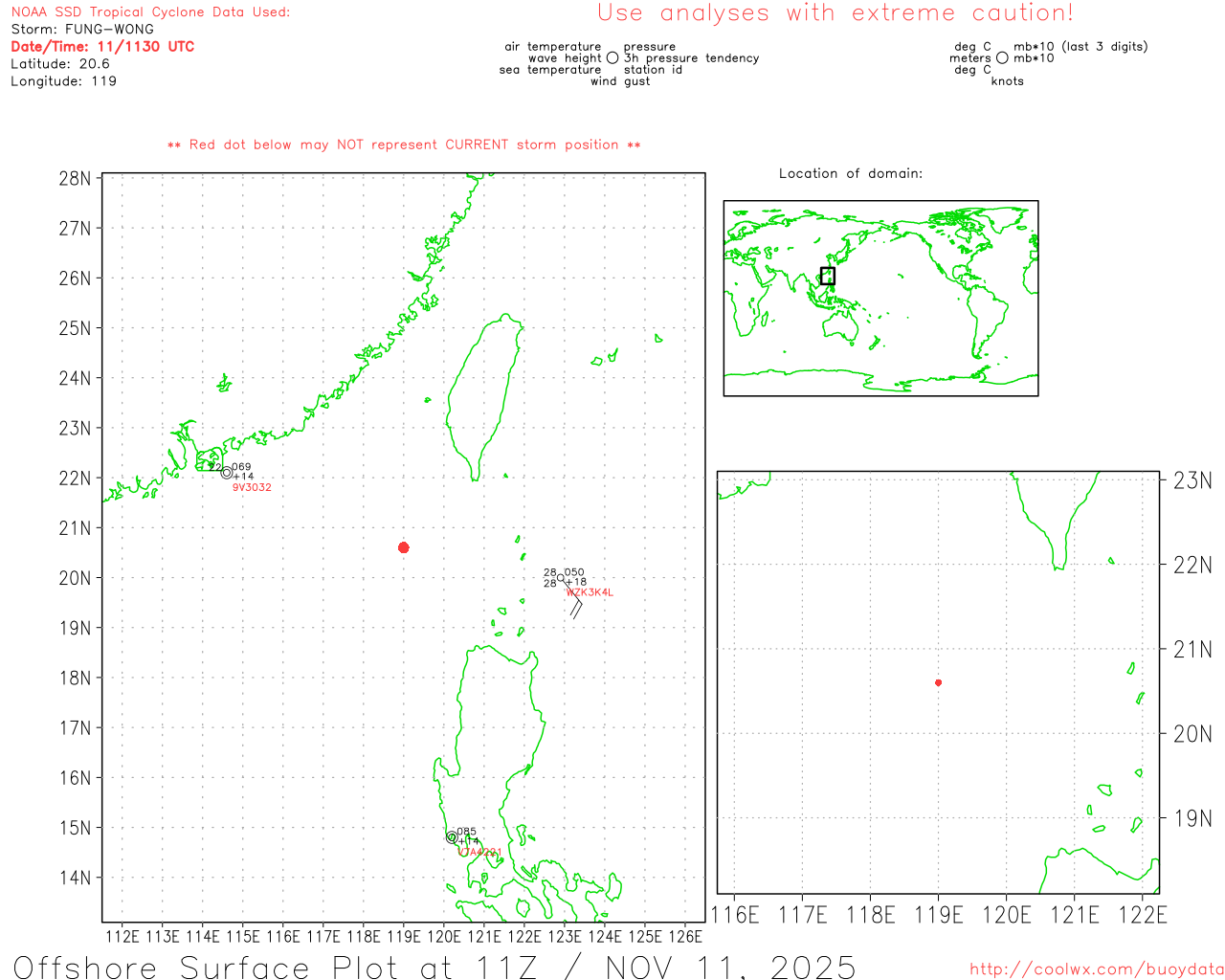Click '3h pressure tendency' legend label
Viewport: 1225px width, 980px height.
pos(691,58)
